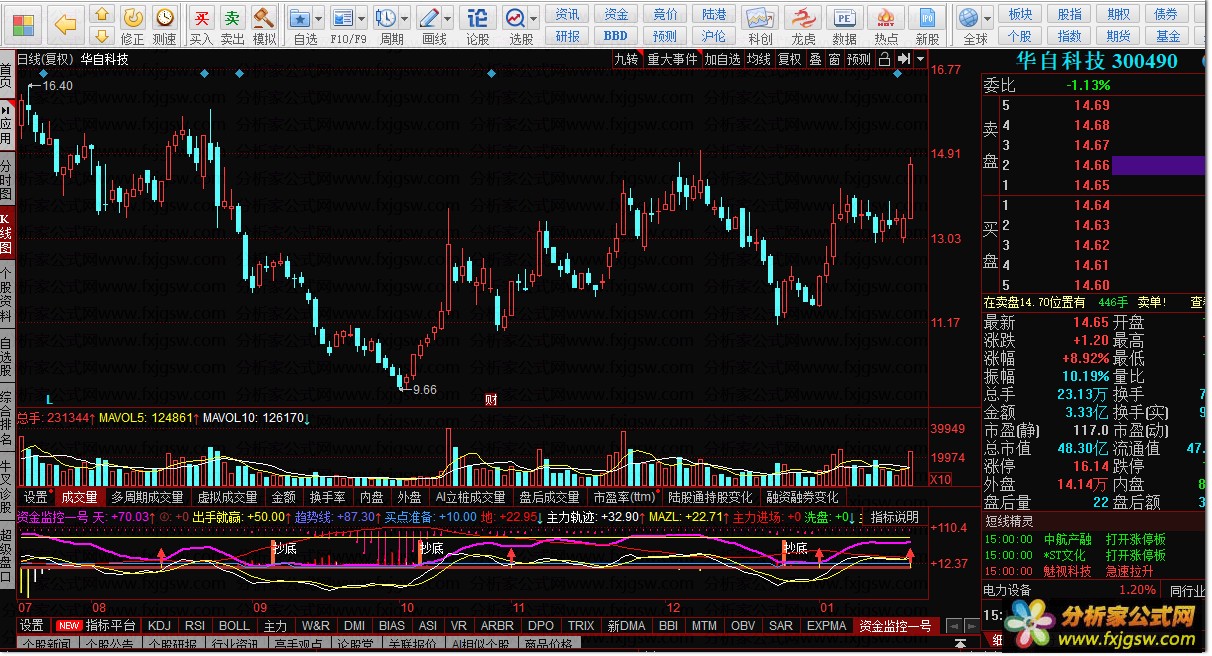Toggle the 预测 forecast on chart toolbar
Screen dimensions: 1212x656
(859, 59)
